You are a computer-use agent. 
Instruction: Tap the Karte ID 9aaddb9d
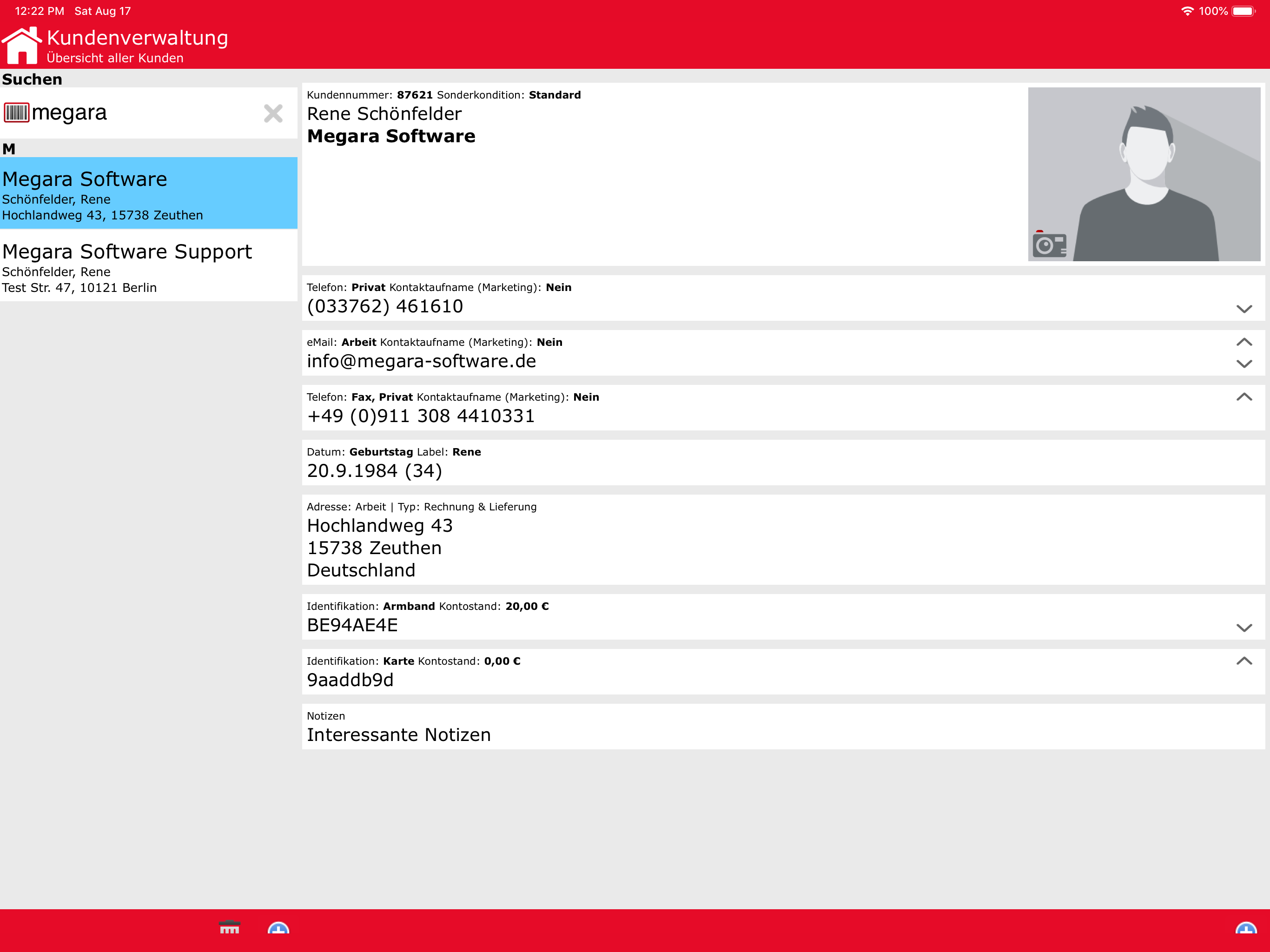pos(350,680)
